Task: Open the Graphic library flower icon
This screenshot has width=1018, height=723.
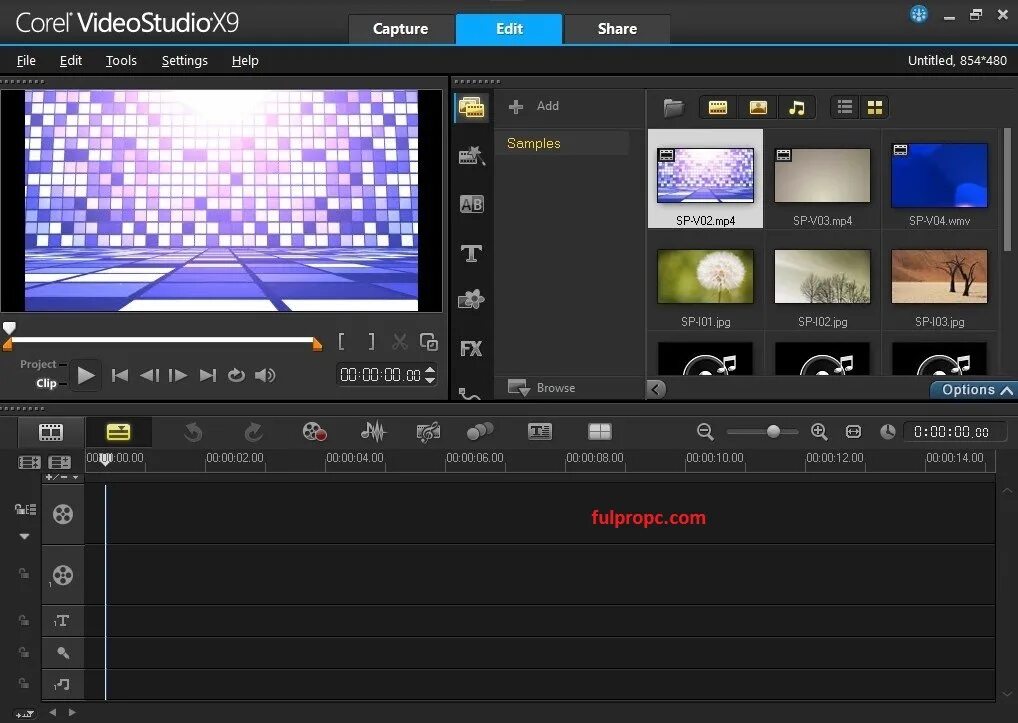Action: [471, 300]
